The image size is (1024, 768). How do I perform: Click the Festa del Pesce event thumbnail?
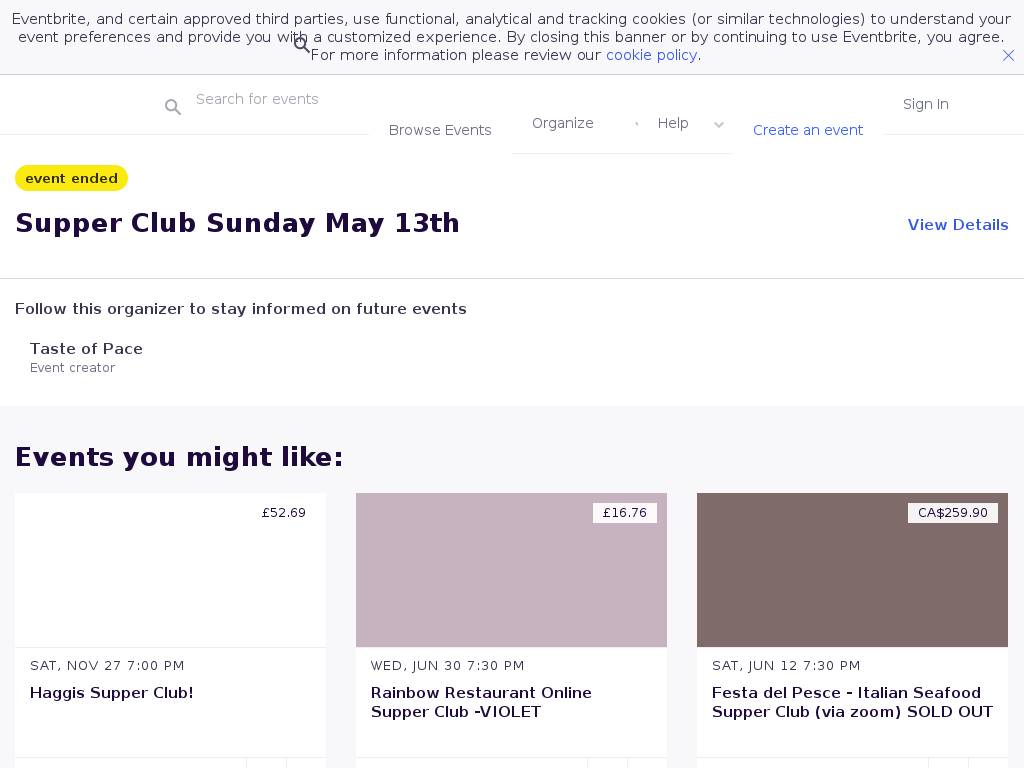point(852,570)
